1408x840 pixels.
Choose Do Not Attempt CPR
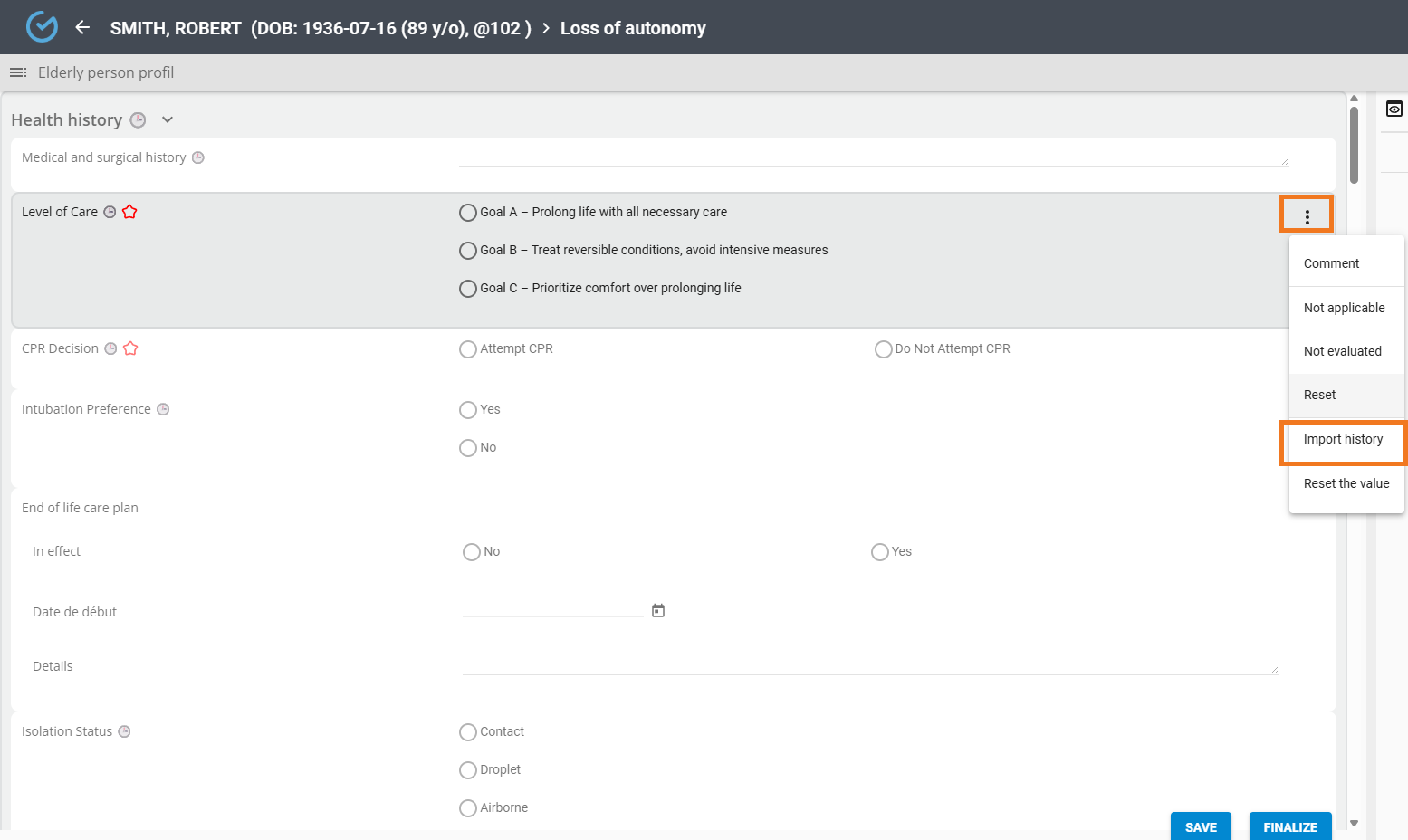(883, 349)
